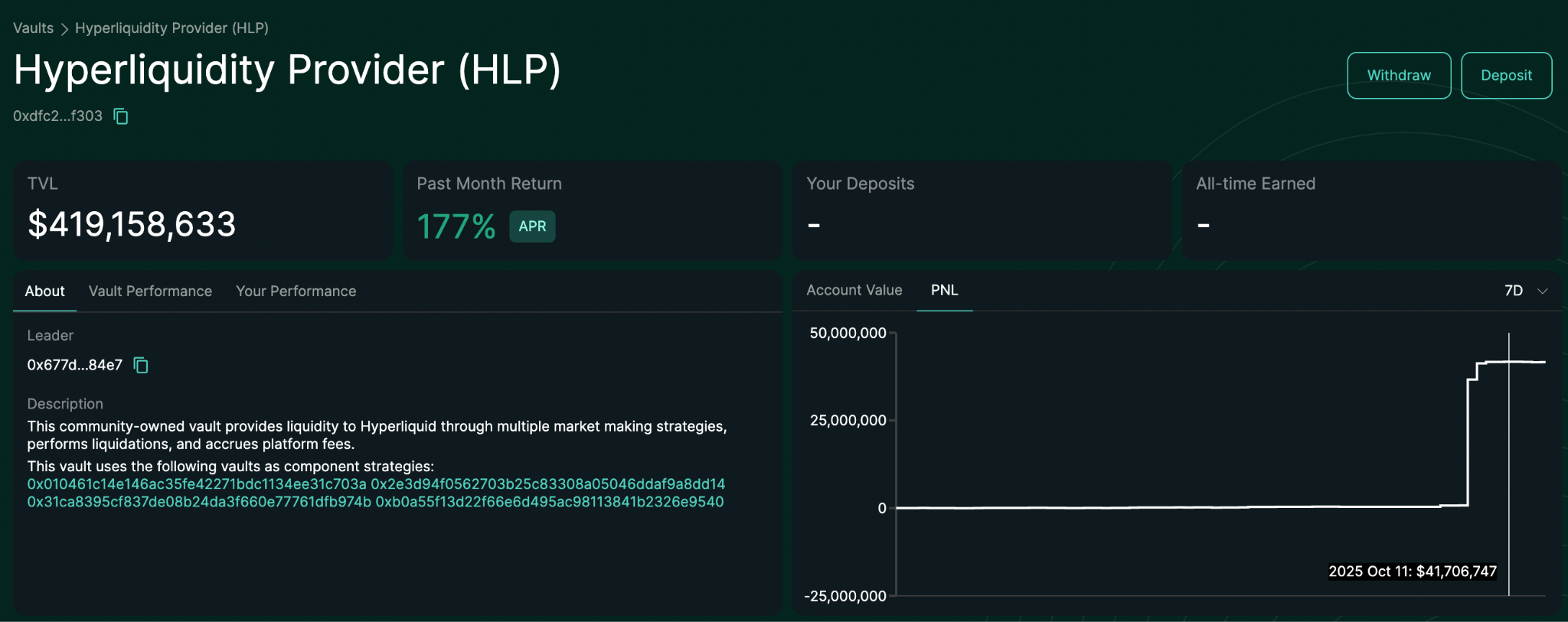The height and width of the screenshot is (622, 1568).
Task: Open the Vault Performance tab
Action: pos(150,291)
